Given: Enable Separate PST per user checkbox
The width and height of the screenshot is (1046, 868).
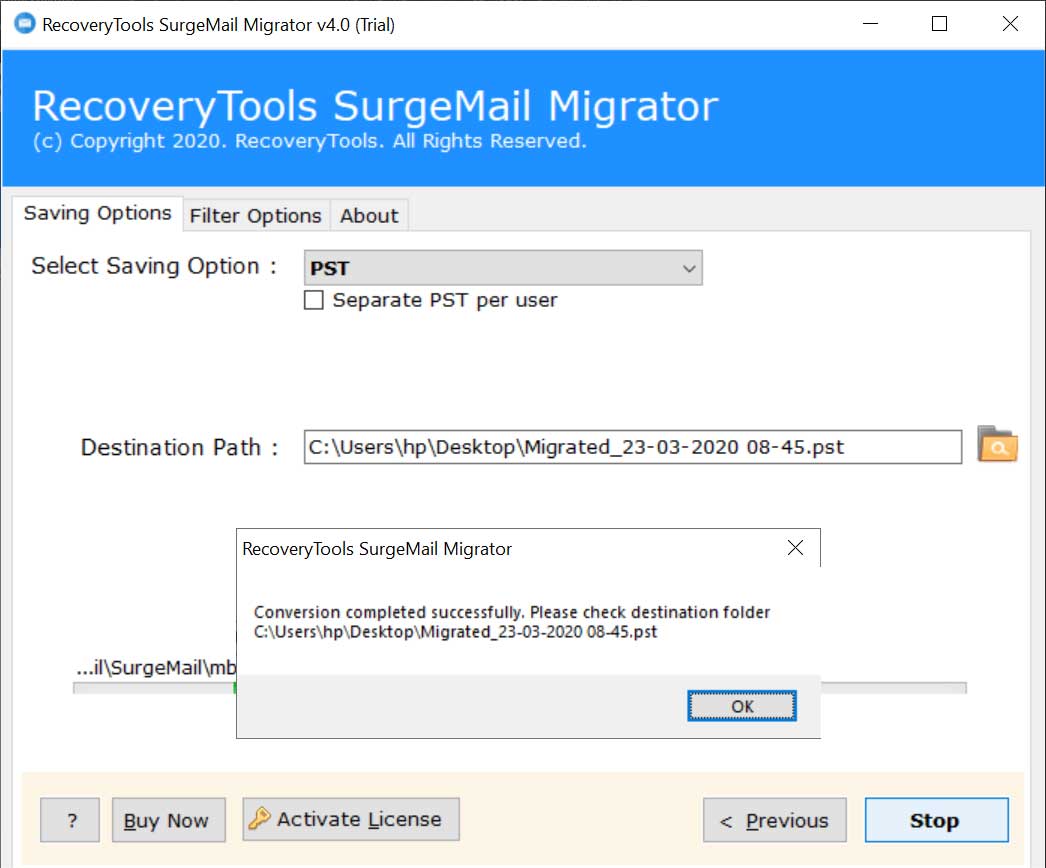Looking at the screenshot, I should click(314, 300).
